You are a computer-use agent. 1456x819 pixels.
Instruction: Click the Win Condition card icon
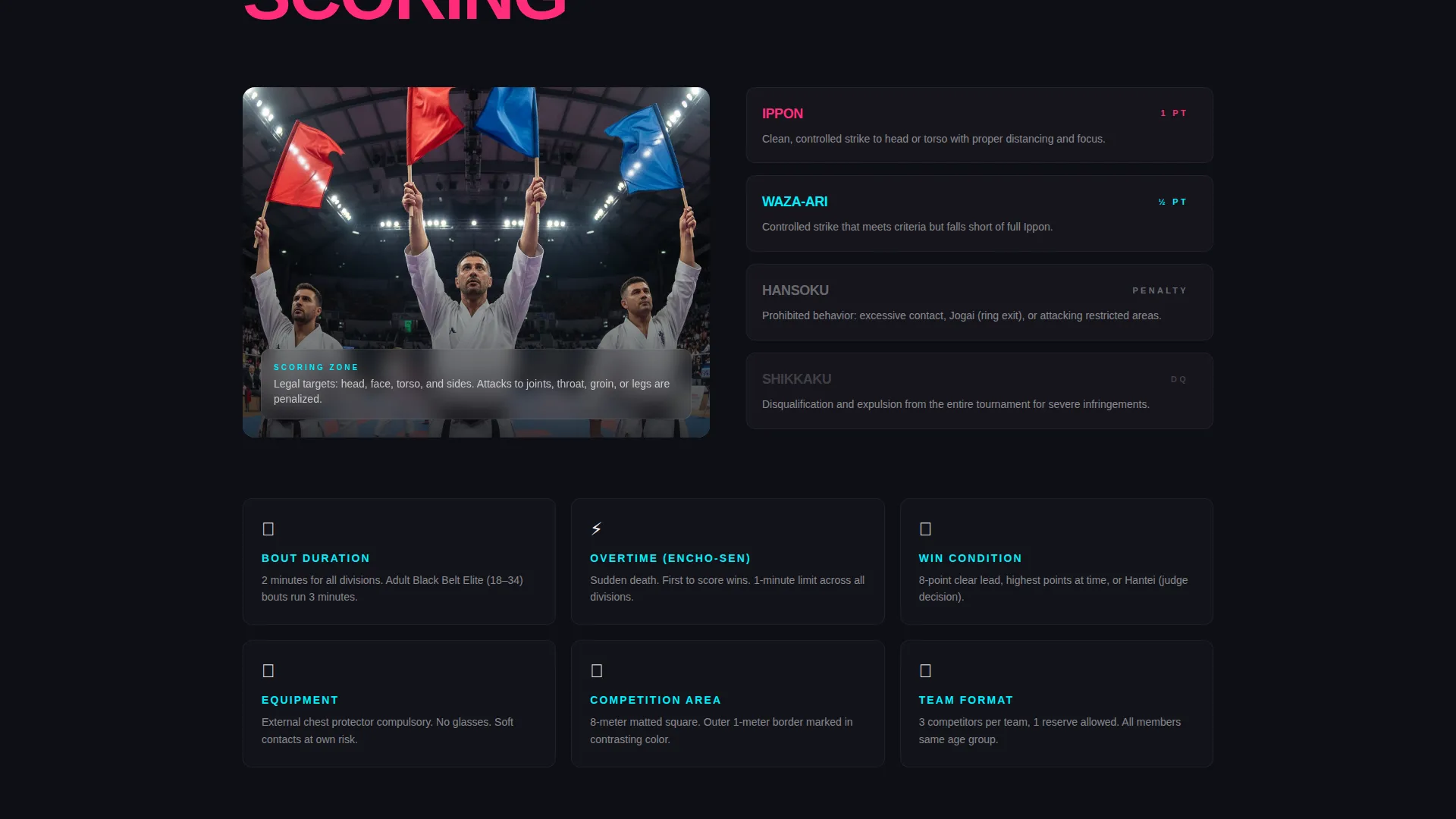click(x=925, y=529)
